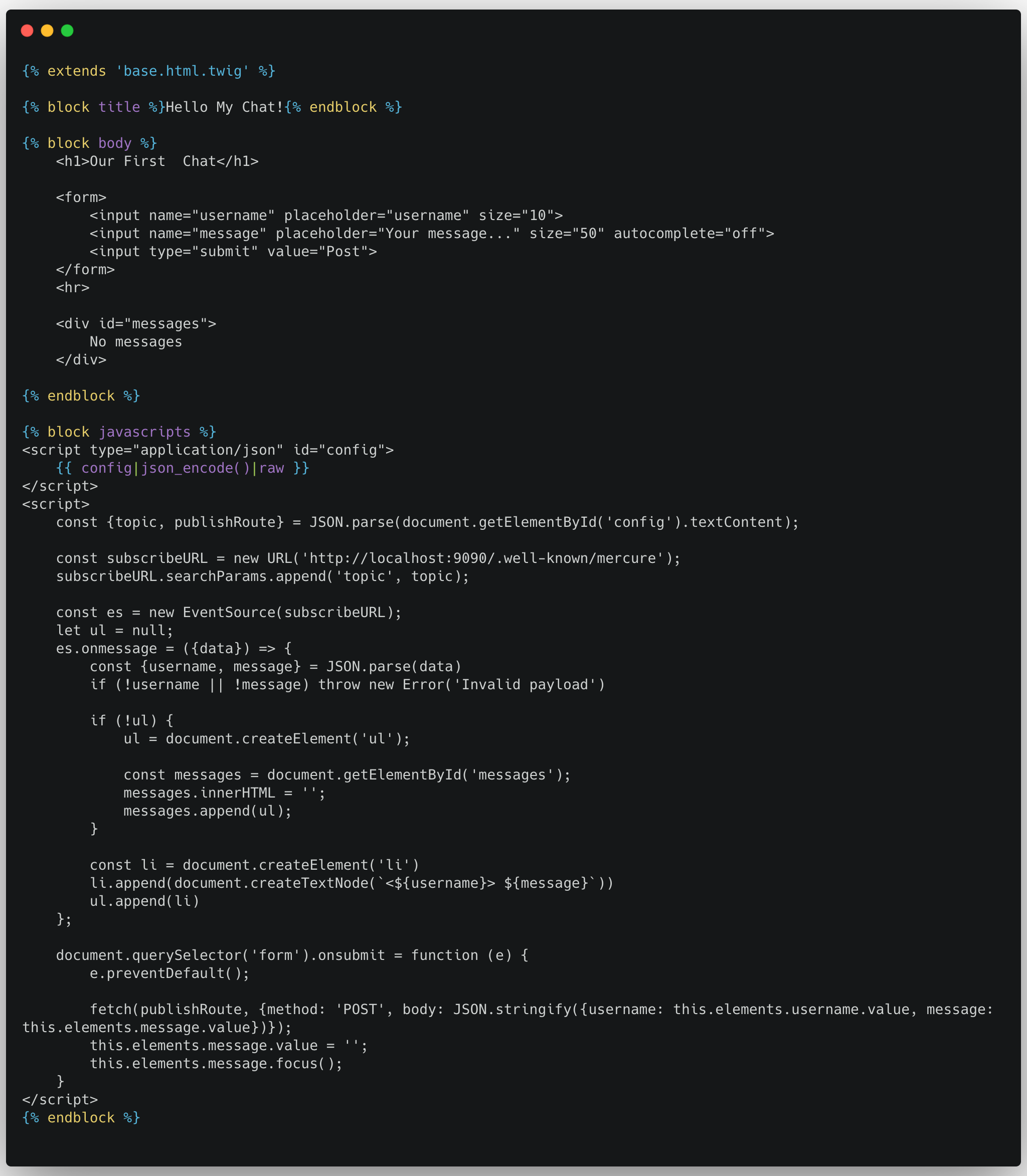The width and height of the screenshot is (1027, 1176).
Task: Click the yellow minimize window dot
Action: (x=47, y=31)
